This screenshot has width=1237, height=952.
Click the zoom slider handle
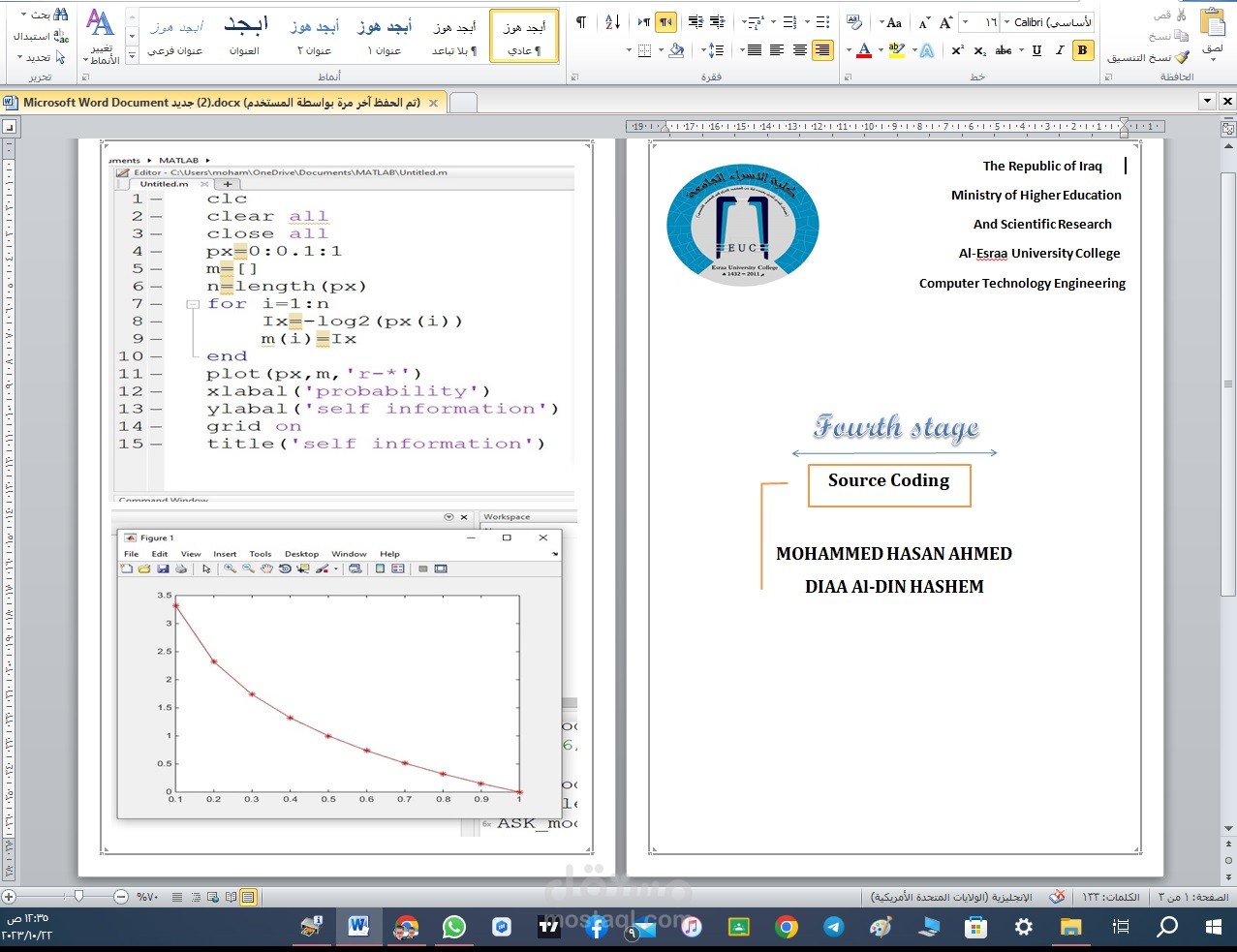point(79,897)
